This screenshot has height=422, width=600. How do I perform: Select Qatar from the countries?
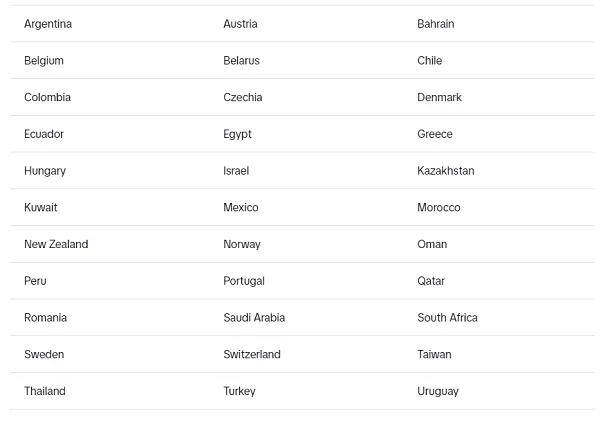point(431,281)
